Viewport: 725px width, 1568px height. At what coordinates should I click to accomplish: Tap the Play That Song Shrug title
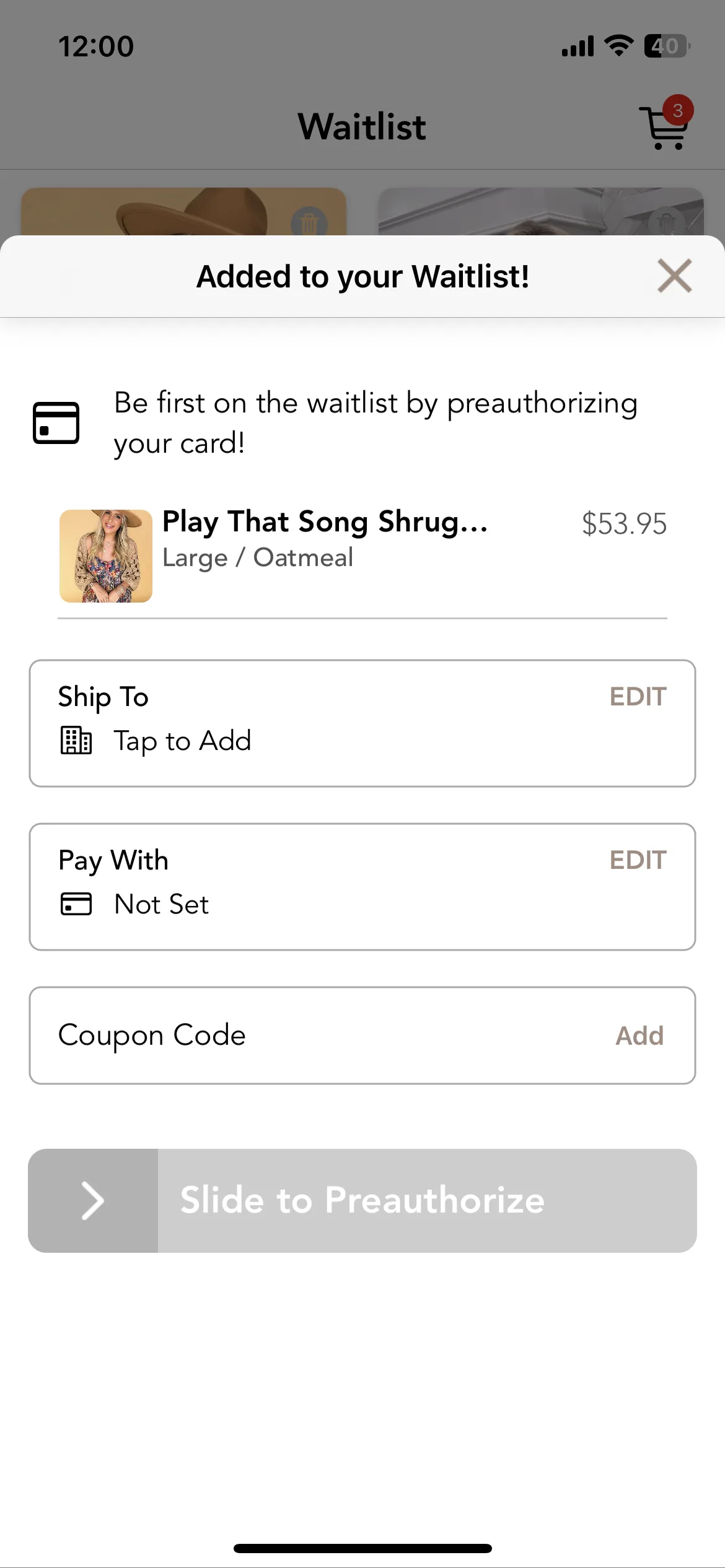click(x=325, y=521)
